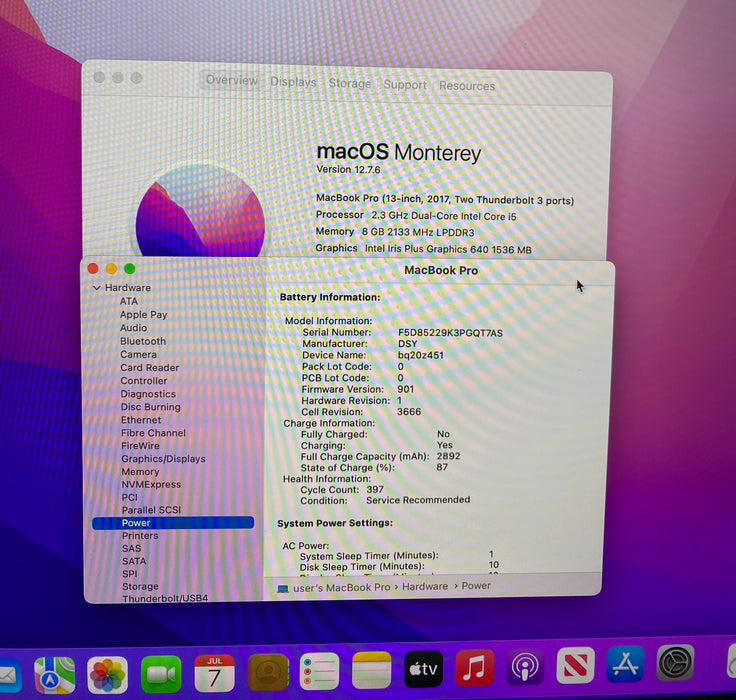Switch to the Overview tab
Image resolution: width=736 pixels, height=700 pixels.
(232, 80)
